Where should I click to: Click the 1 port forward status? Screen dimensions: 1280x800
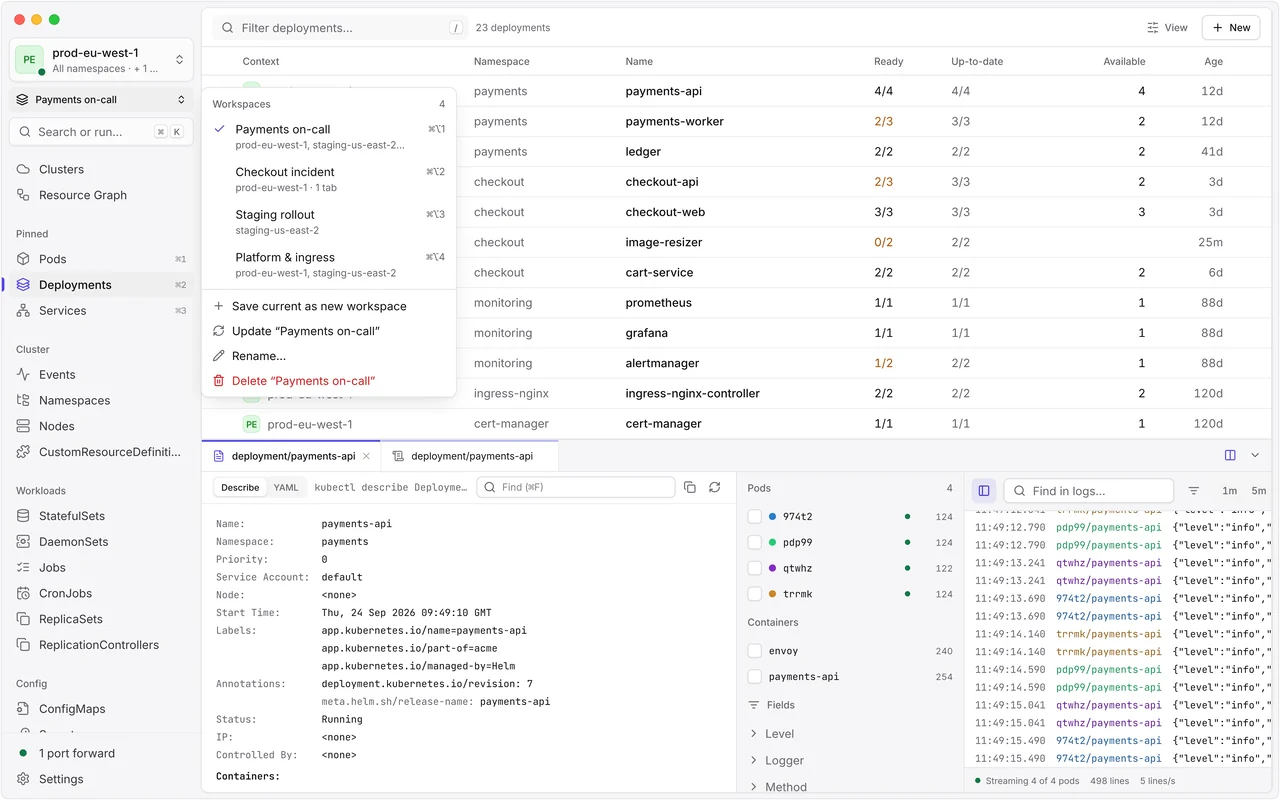67,753
